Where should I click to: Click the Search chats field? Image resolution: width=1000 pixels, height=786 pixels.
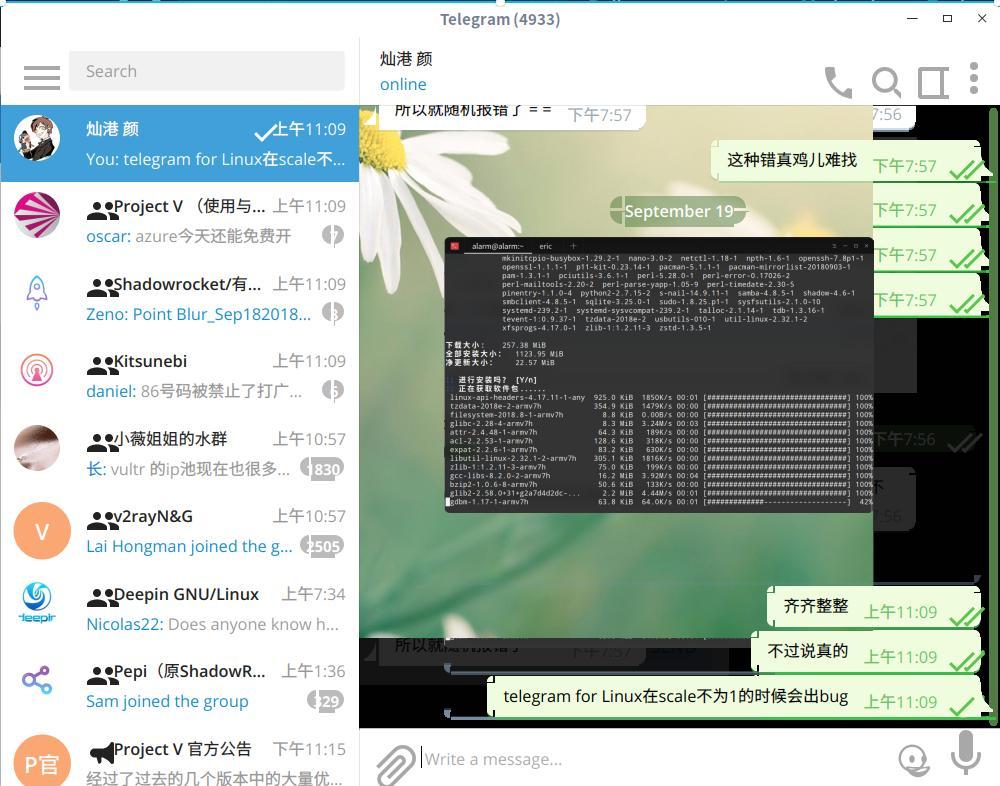coord(207,71)
